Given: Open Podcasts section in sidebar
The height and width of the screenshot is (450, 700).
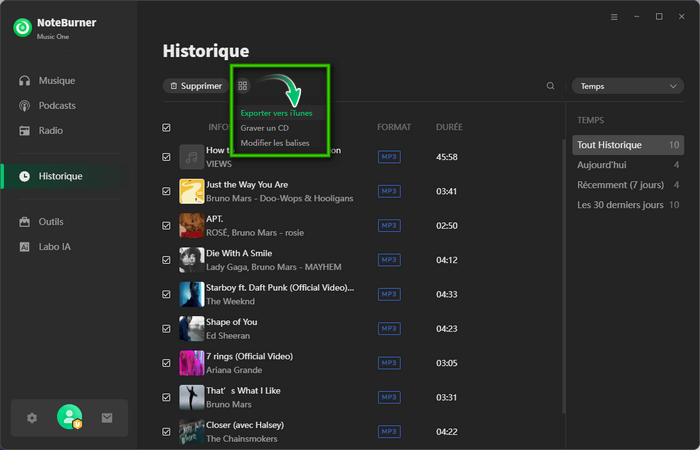Looking at the screenshot, I should pyautogui.click(x=57, y=105).
